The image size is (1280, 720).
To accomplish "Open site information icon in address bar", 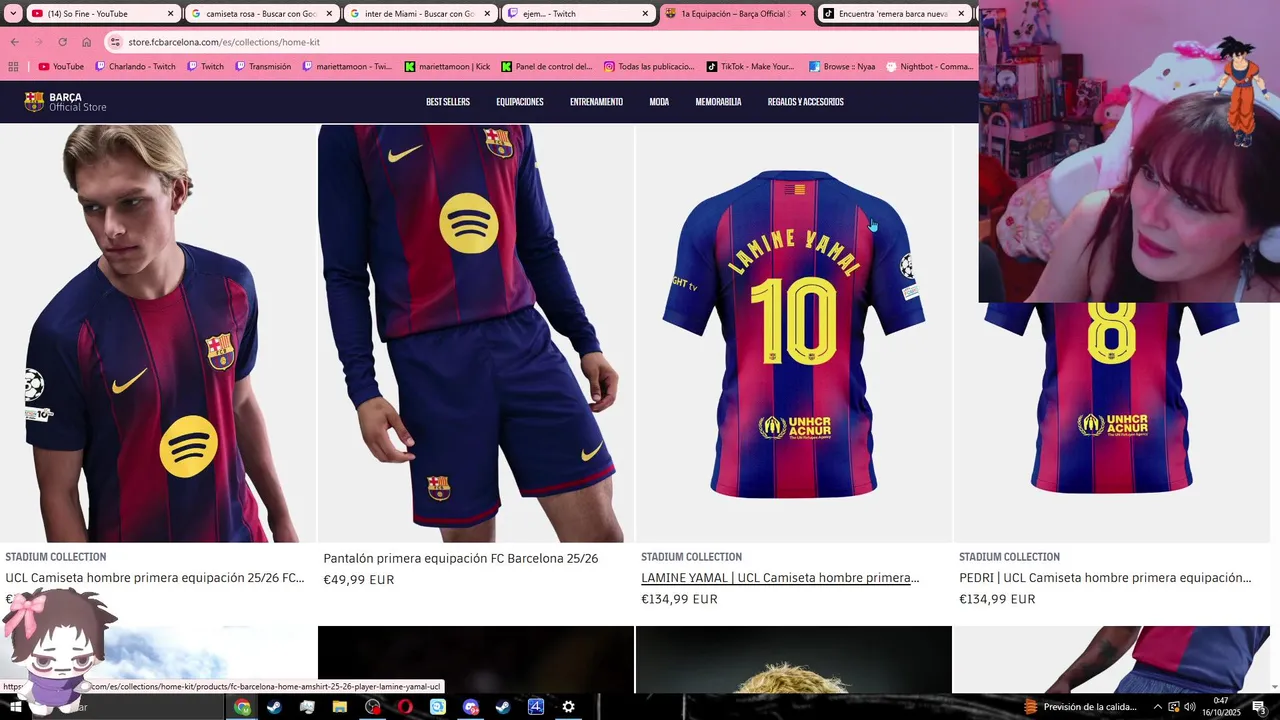I will (116, 42).
